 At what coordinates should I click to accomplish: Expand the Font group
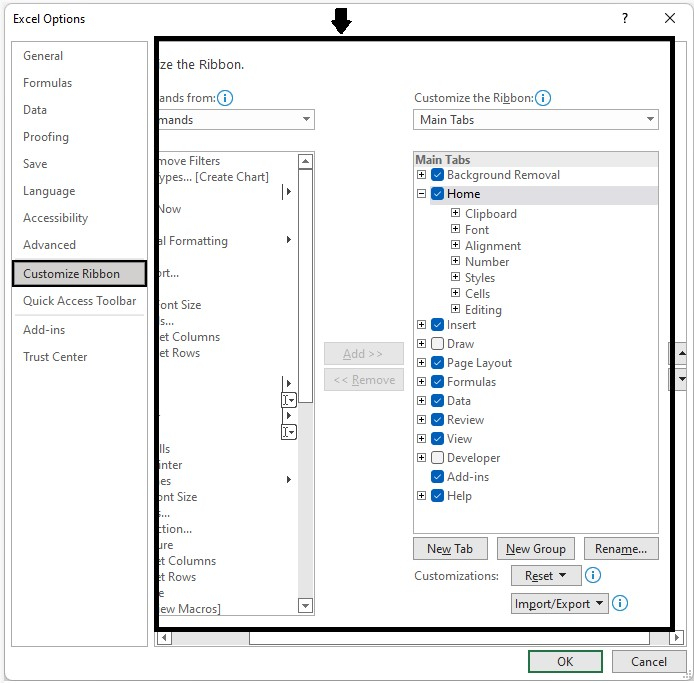tap(455, 229)
